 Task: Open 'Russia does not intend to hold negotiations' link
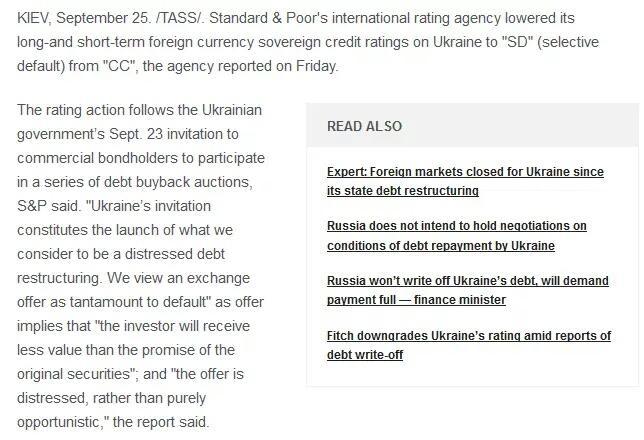click(456, 227)
